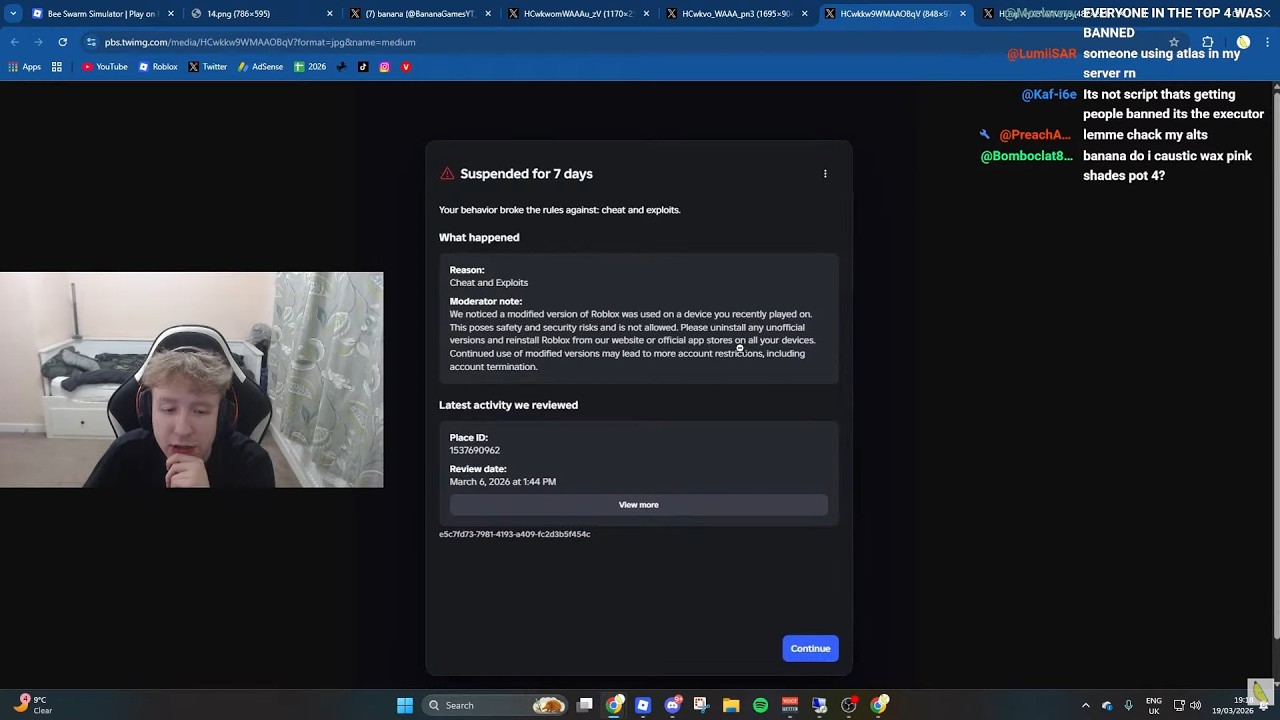Click the taskbar Search box
Image resolution: width=1280 pixels, height=720 pixels.
495,706
